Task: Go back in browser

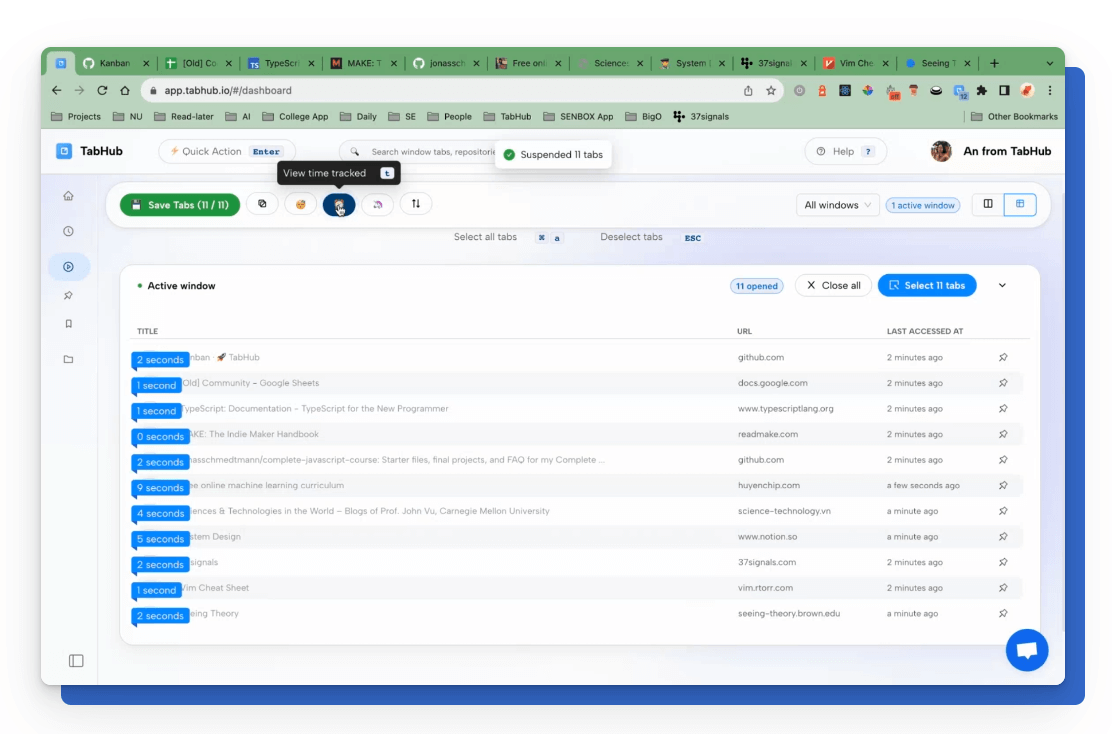Action: pos(57,90)
